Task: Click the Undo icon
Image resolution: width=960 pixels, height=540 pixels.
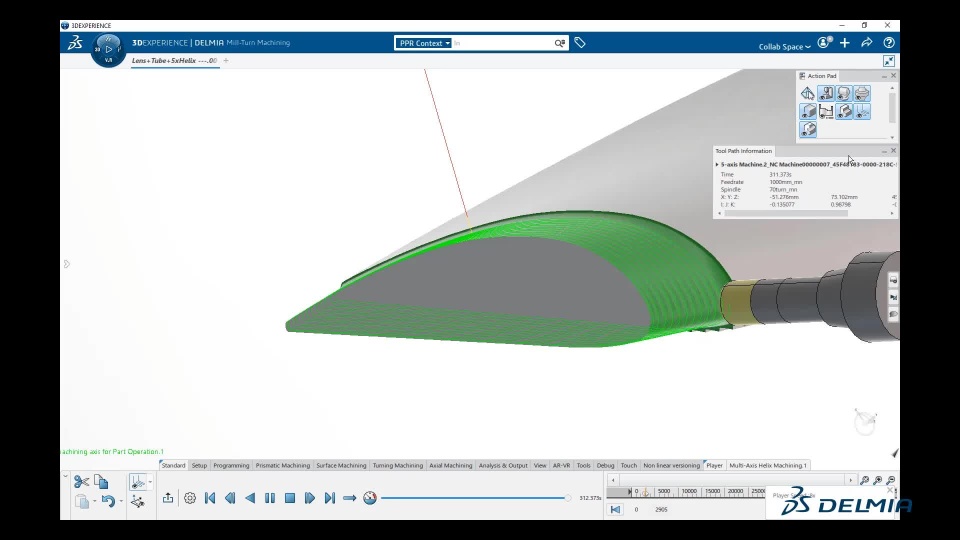Action: [x=108, y=501]
